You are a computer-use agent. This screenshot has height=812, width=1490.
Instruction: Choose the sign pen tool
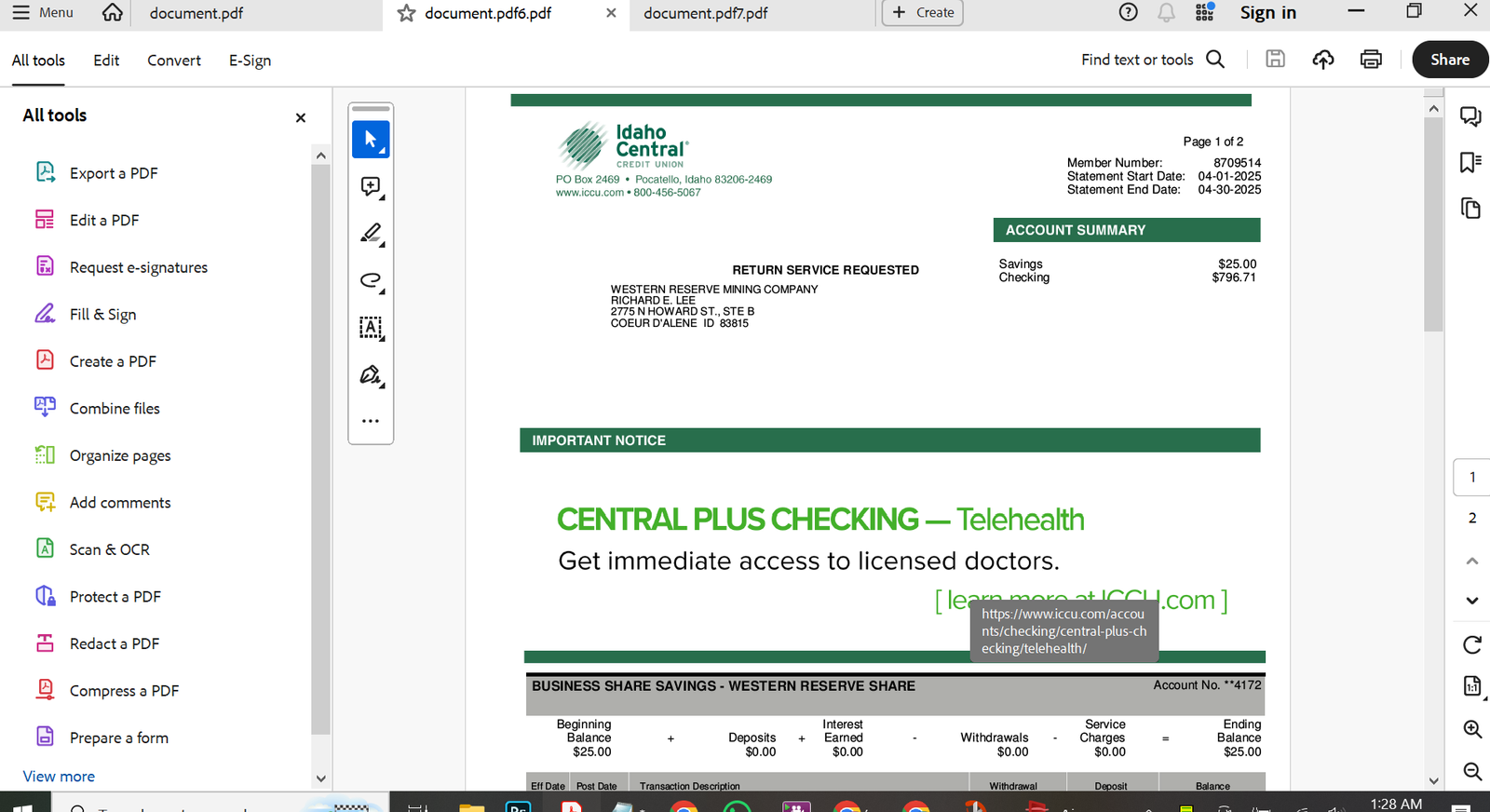point(371,375)
